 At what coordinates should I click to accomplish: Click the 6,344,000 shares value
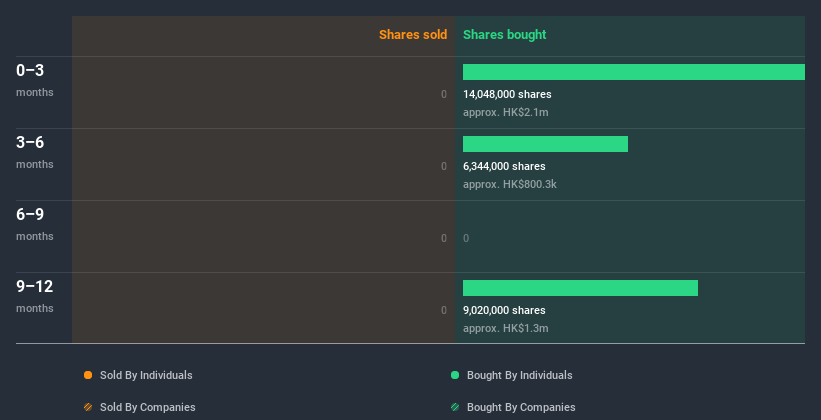pos(504,166)
